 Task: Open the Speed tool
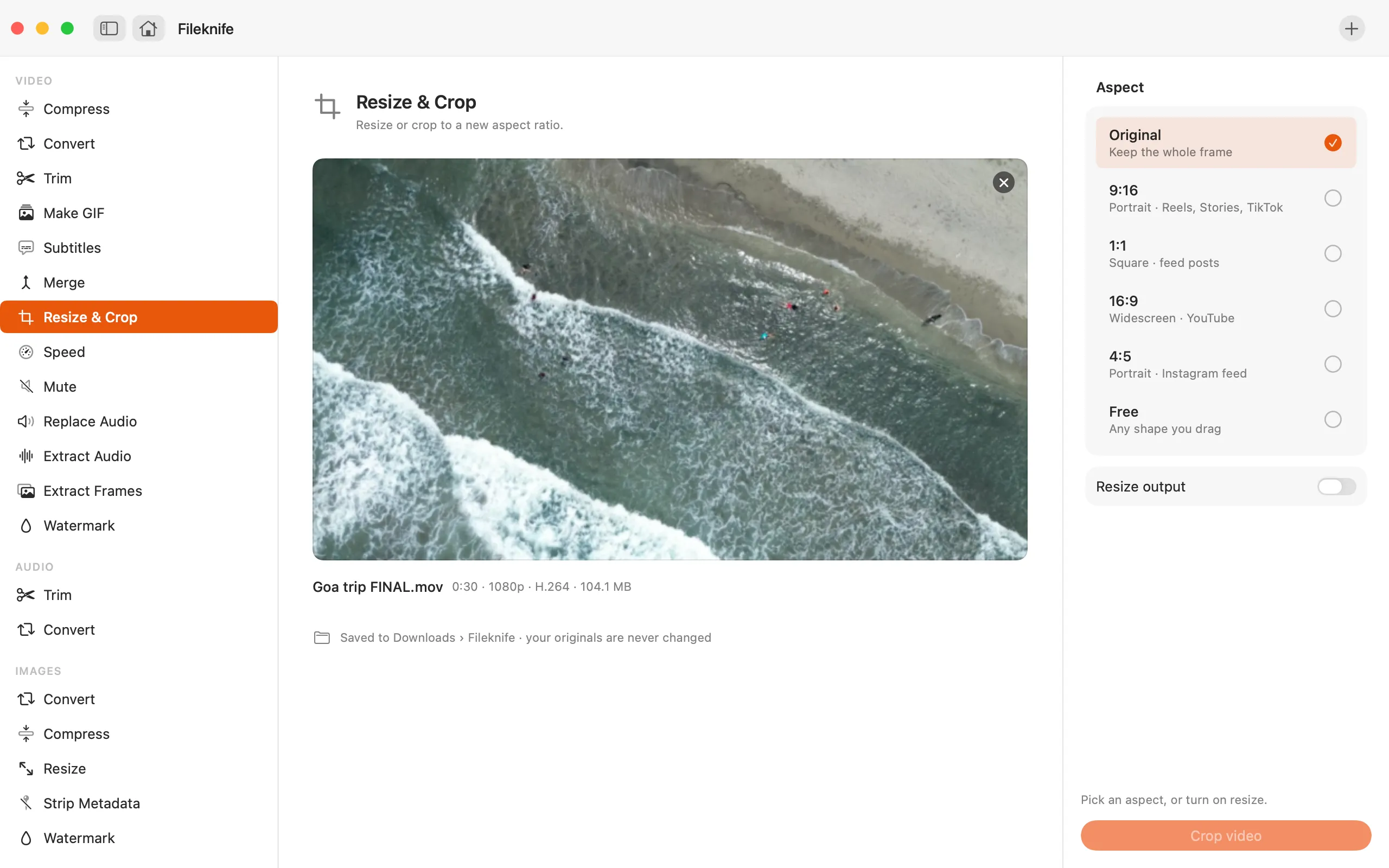coord(139,352)
